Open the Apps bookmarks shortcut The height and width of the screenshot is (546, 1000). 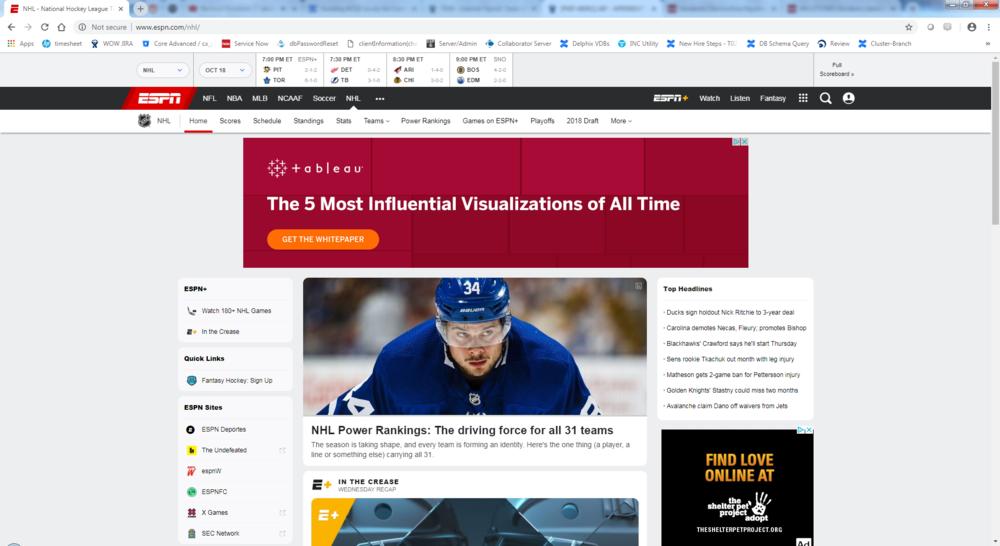coord(20,43)
